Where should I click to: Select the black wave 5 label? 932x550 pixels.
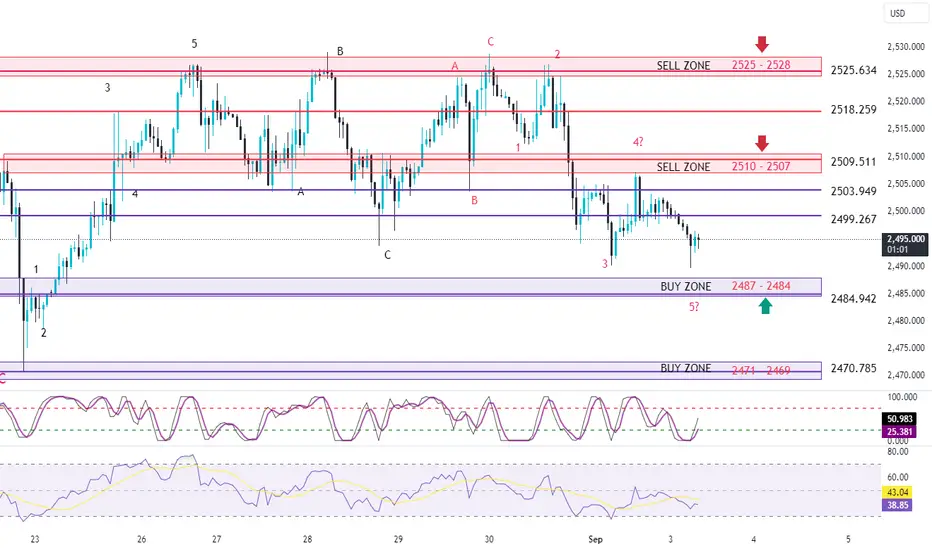click(x=194, y=43)
